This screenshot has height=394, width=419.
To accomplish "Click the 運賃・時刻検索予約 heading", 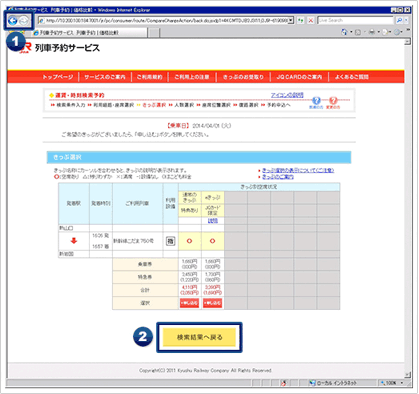I will (80, 95).
